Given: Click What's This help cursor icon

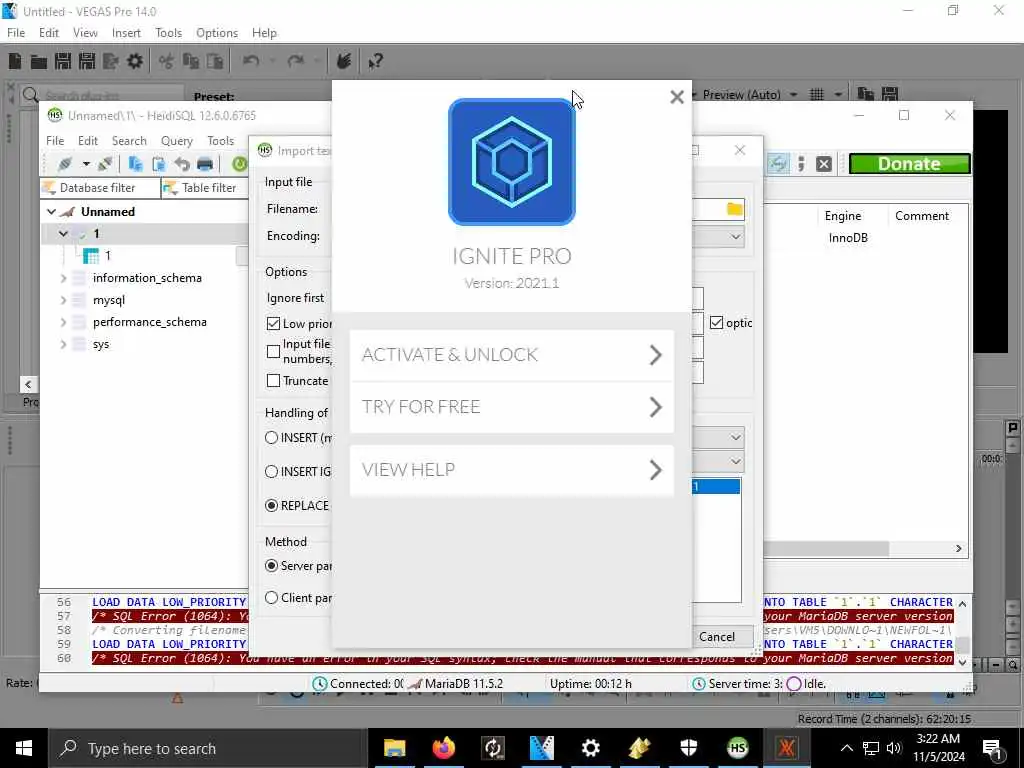Looking at the screenshot, I should point(375,61).
